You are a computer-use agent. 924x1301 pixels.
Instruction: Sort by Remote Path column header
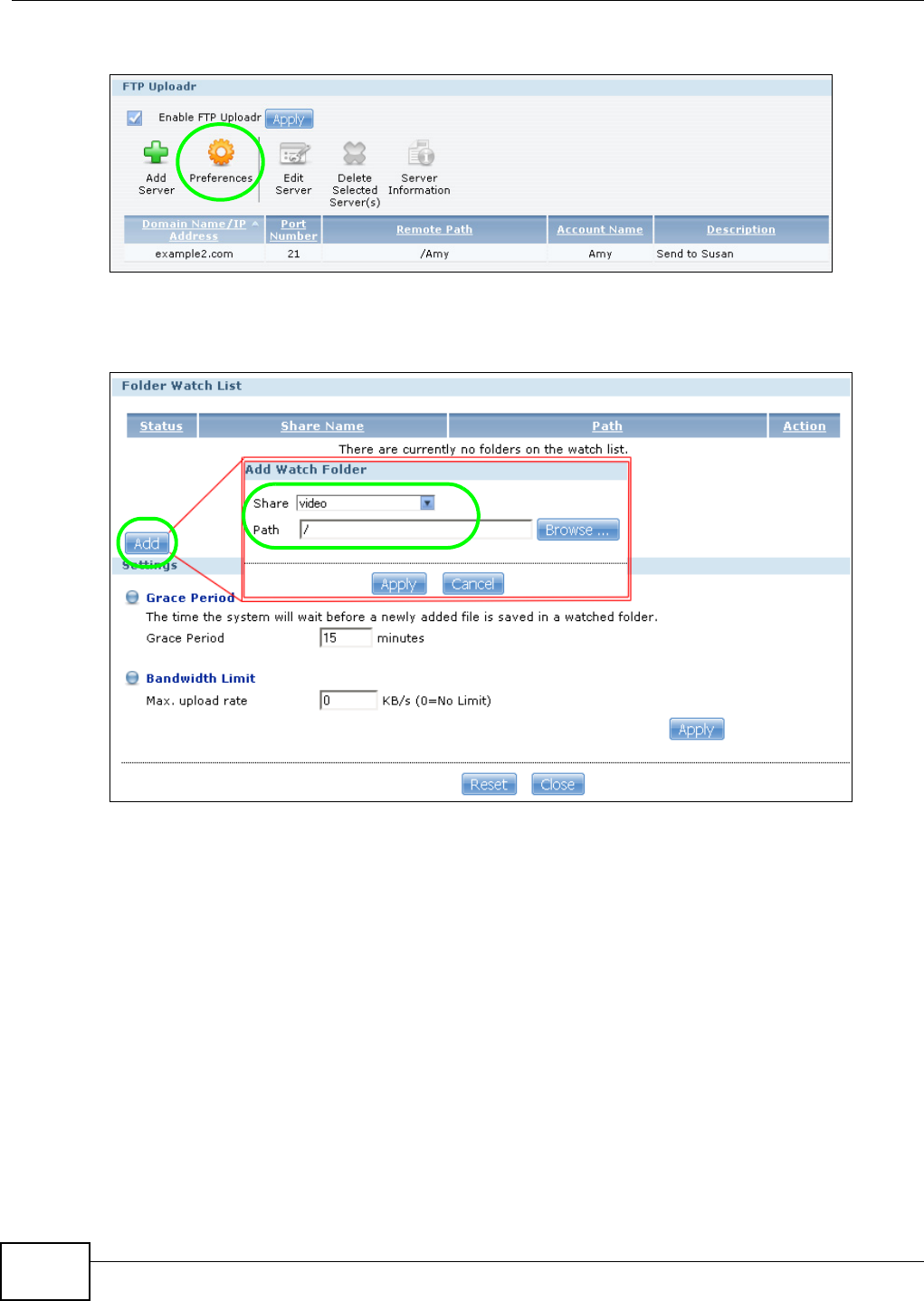click(x=434, y=230)
